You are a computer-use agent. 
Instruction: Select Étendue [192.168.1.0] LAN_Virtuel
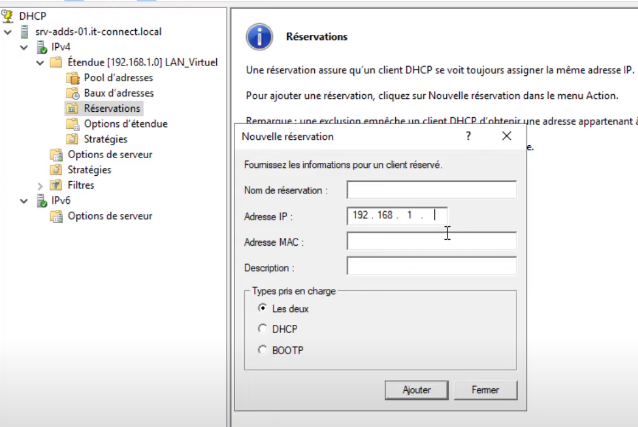click(142, 62)
